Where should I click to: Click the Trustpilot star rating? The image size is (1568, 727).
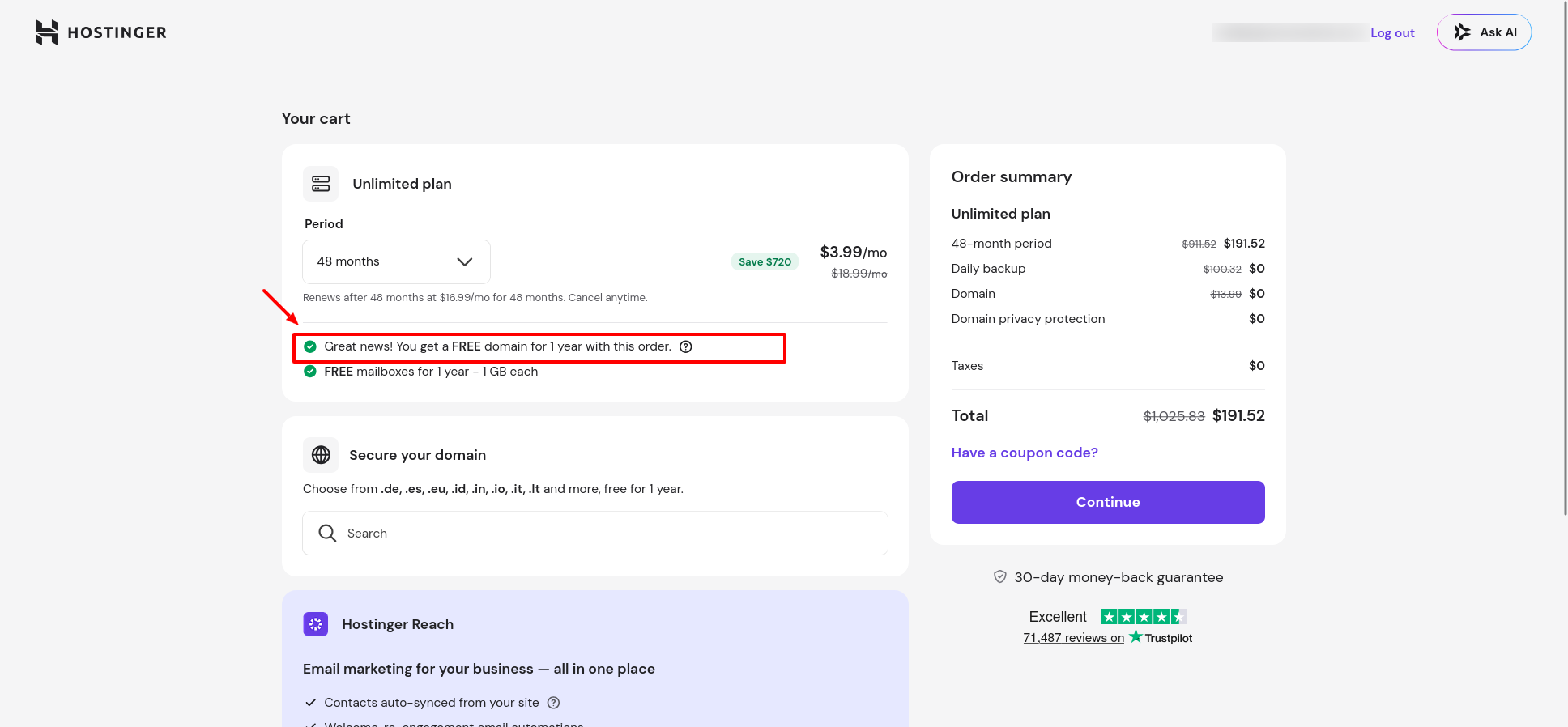pos(1144,617)
